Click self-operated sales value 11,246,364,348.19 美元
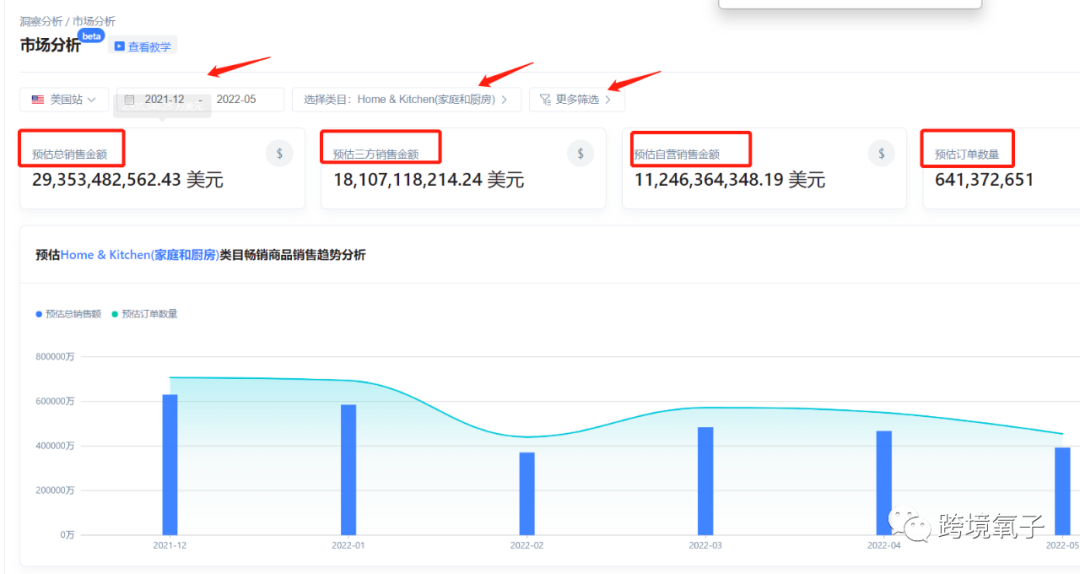 point(729,180)
